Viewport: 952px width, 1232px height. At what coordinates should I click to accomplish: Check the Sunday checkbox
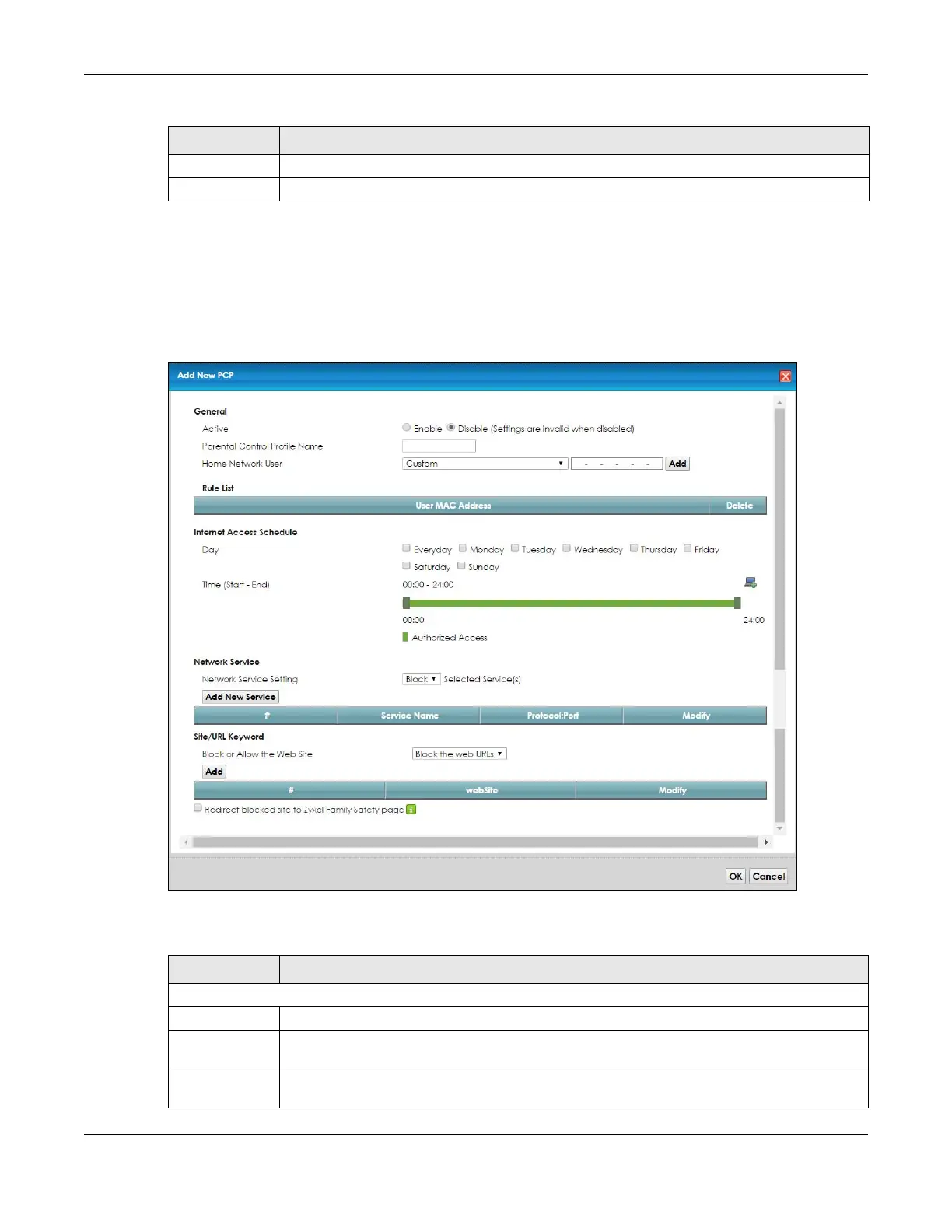[x=461, y=565]
